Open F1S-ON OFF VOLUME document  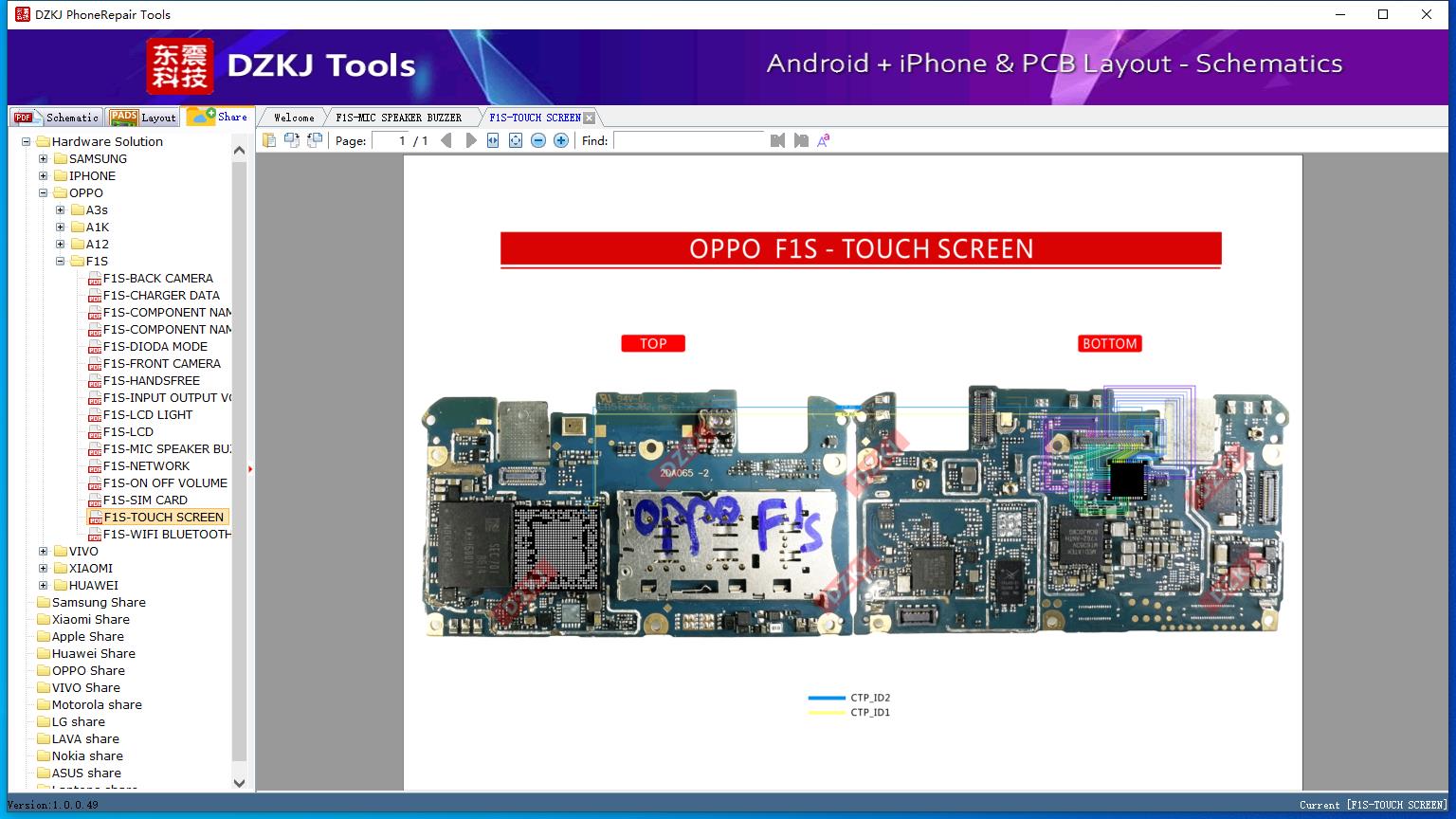165,483
